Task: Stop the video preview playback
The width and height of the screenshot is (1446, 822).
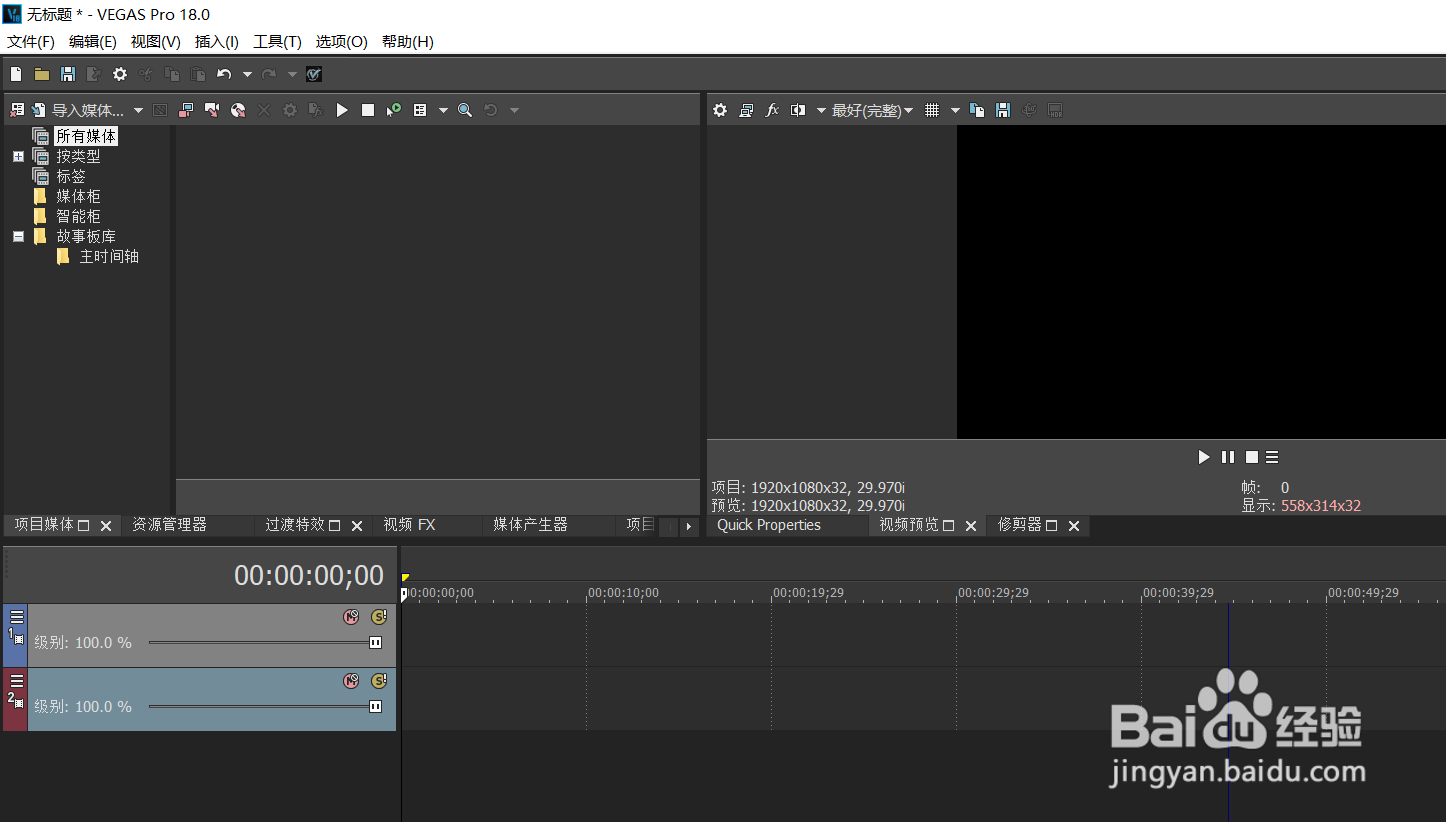Action: (x=1251, y=457)
